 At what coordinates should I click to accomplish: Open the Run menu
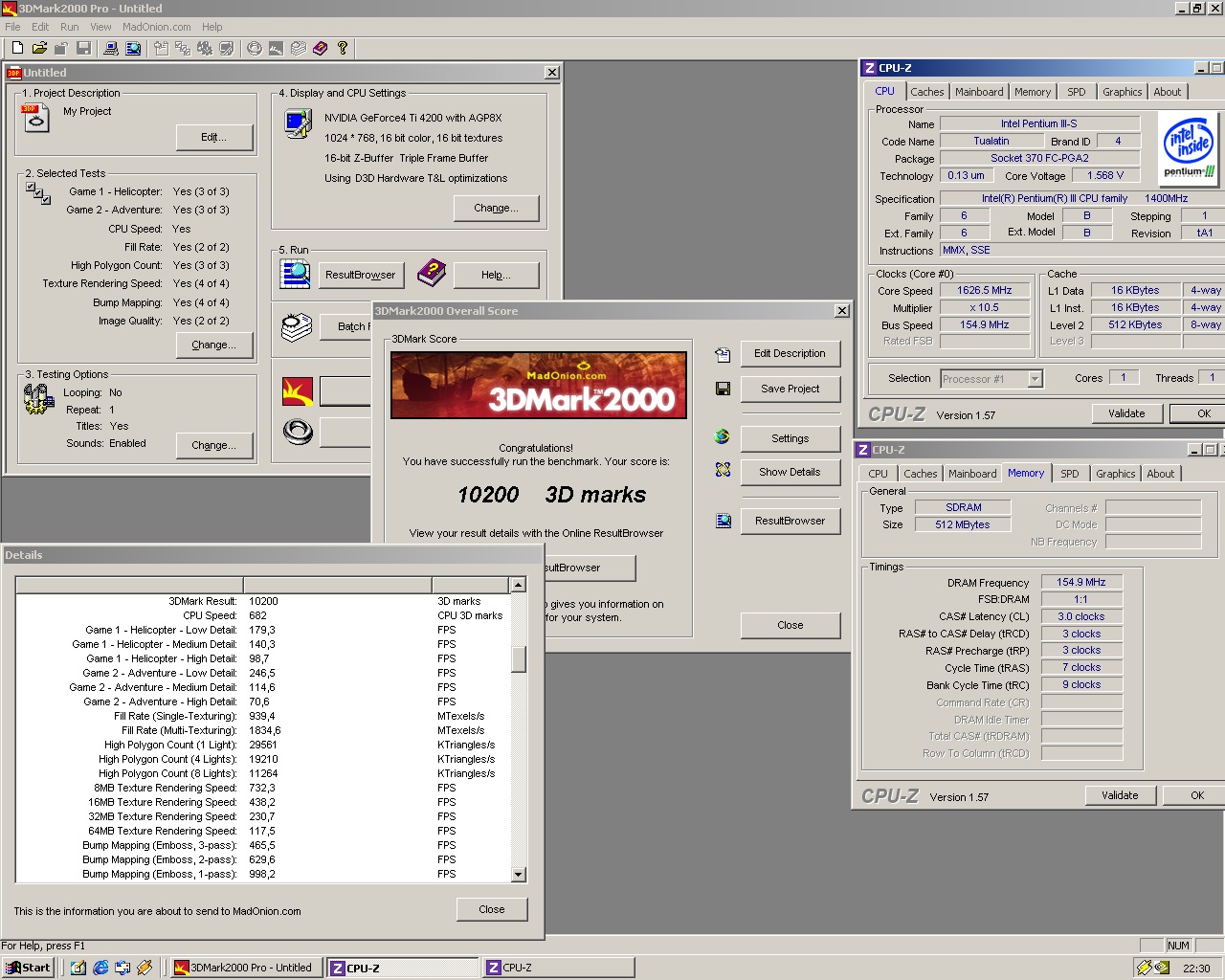click(70, 27)
